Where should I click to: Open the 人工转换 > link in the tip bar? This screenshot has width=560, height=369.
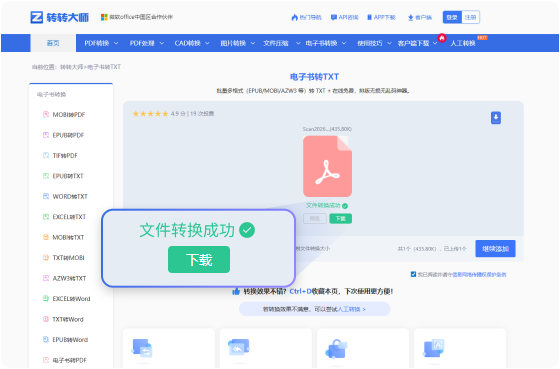click(x=351, y=309)
